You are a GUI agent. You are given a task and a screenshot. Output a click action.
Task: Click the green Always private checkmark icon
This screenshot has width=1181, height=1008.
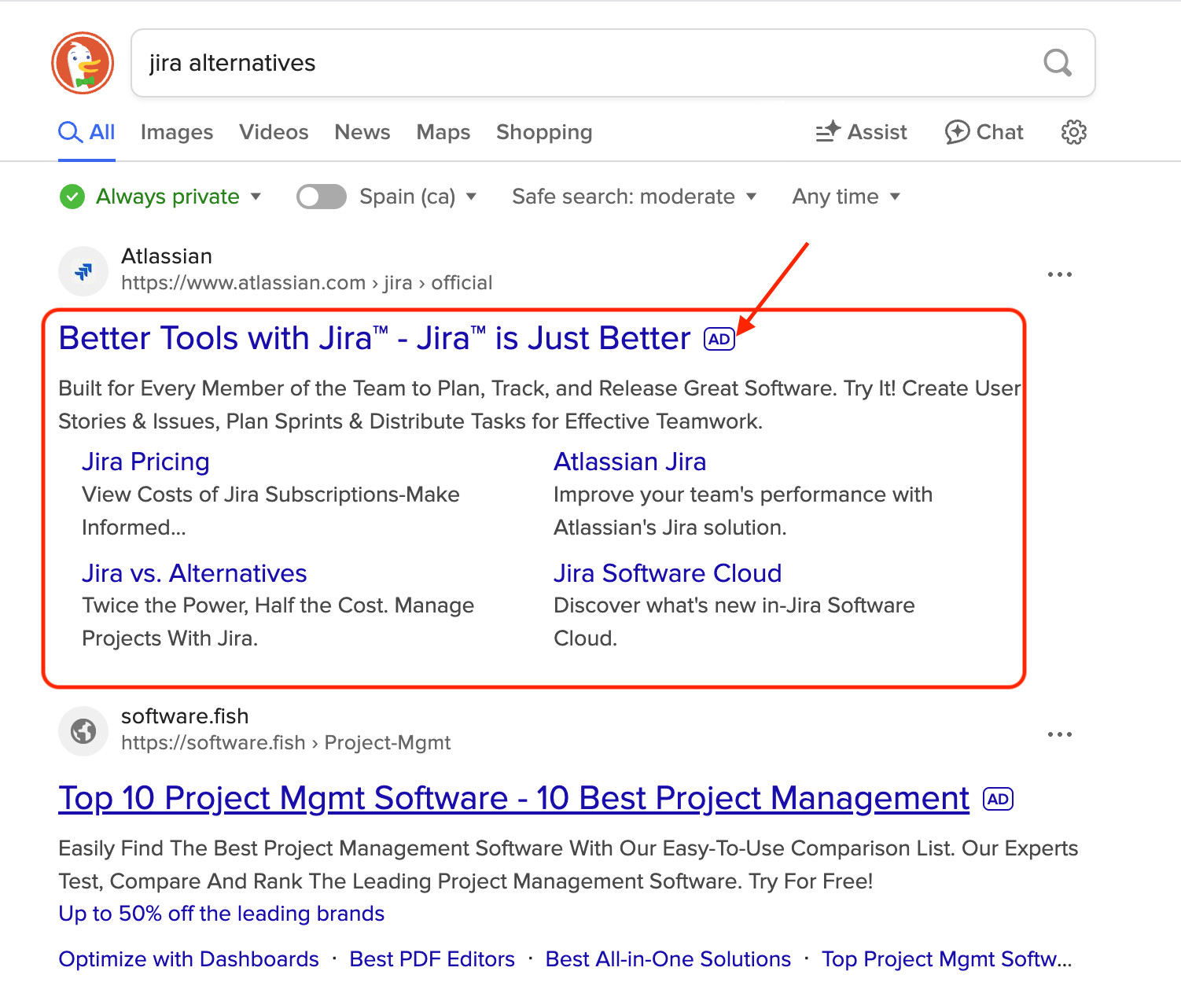[x=72, y=197]
